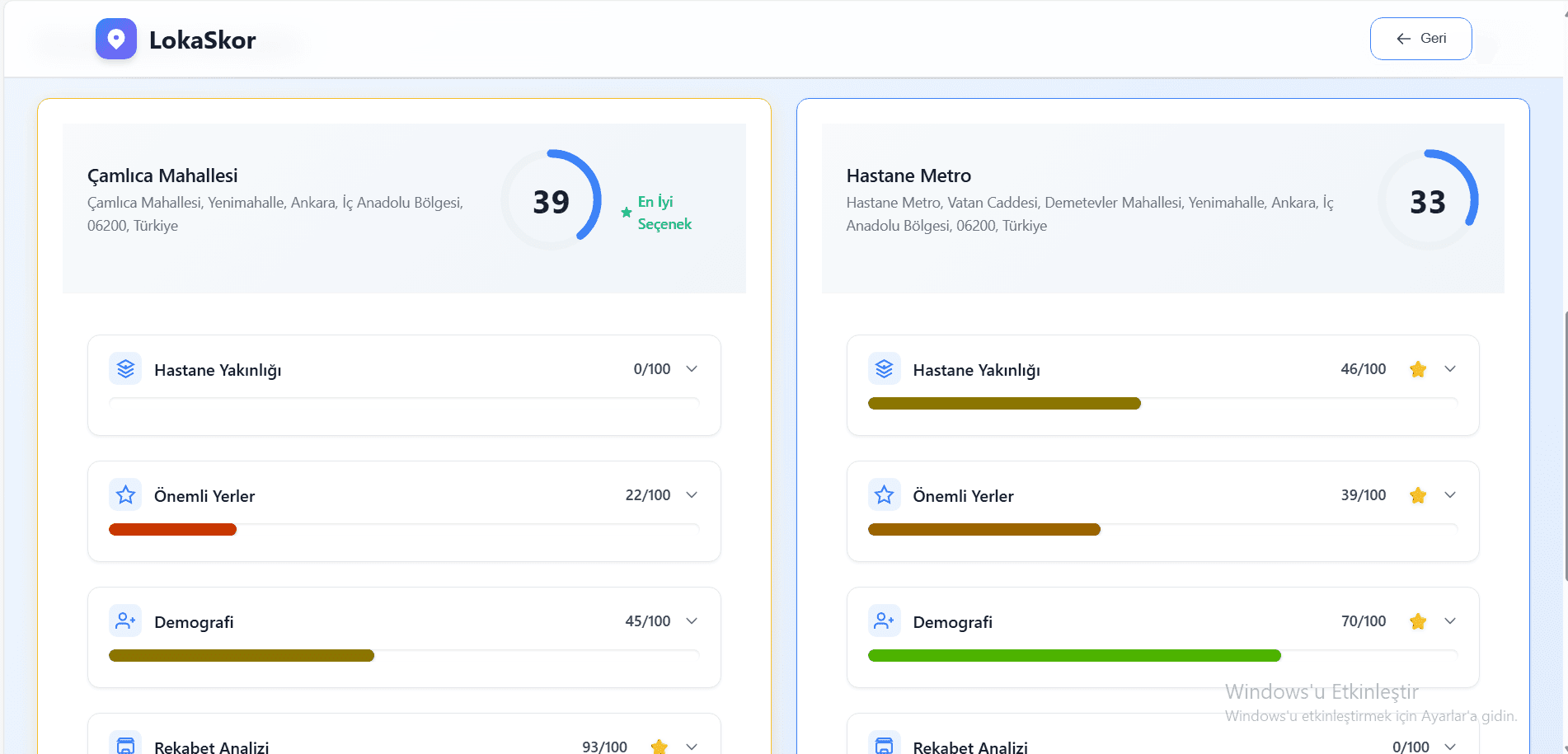Click the 46/100 score value

[x=1364, y=369]
